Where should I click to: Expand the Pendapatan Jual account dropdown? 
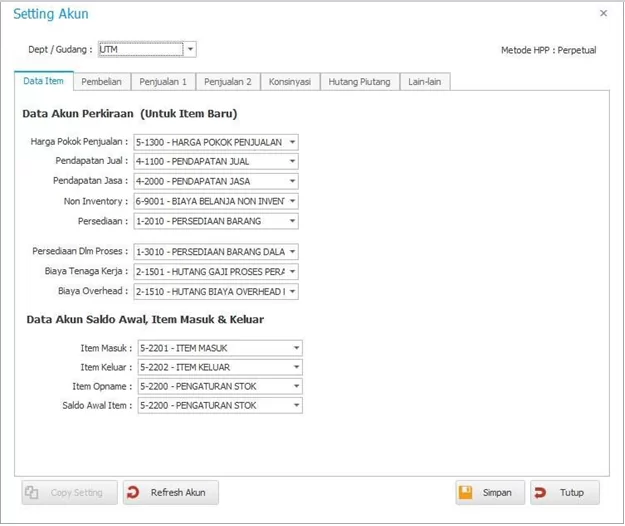(x=292, y=162)
